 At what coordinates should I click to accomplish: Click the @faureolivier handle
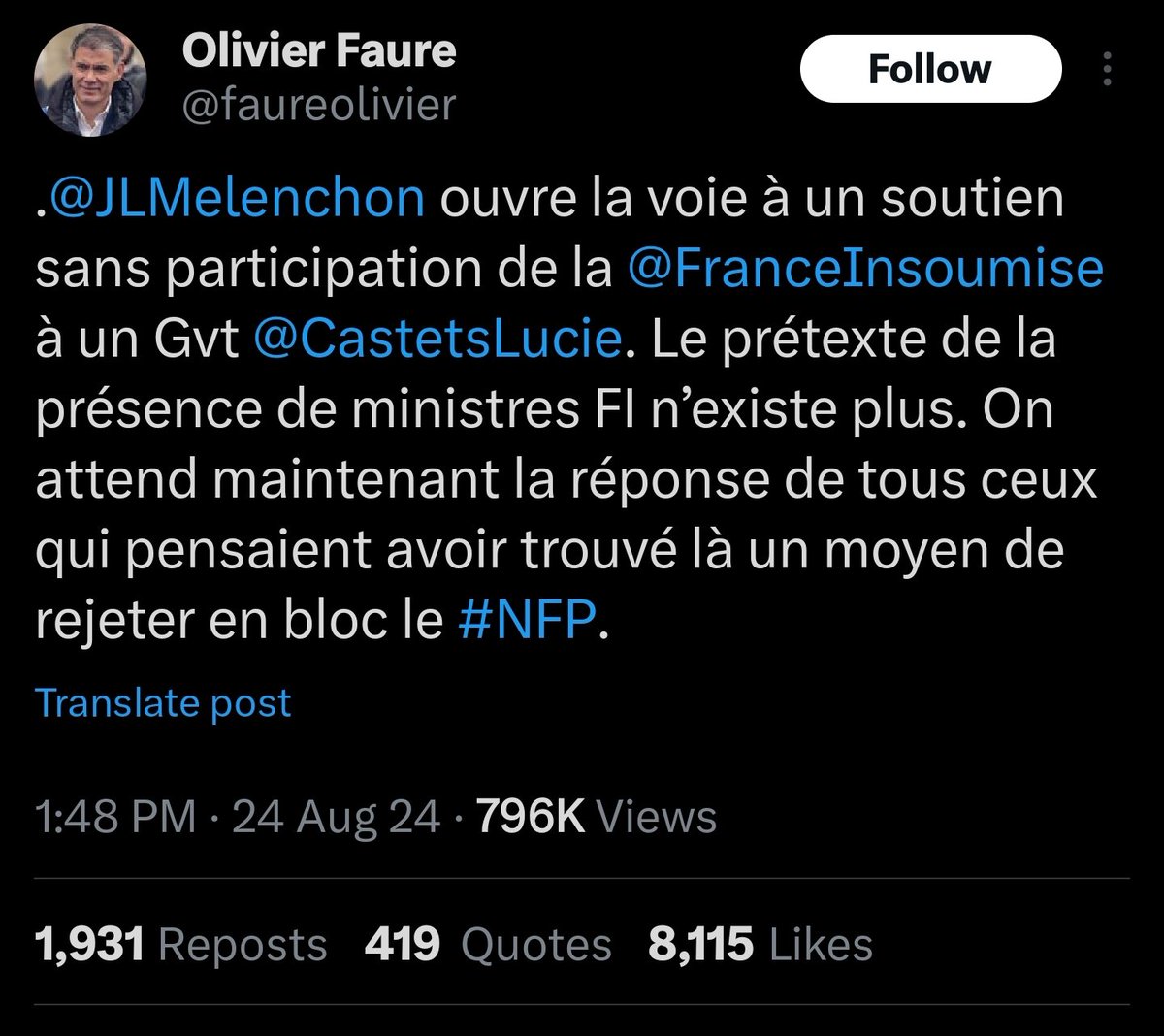click(318, 104)
